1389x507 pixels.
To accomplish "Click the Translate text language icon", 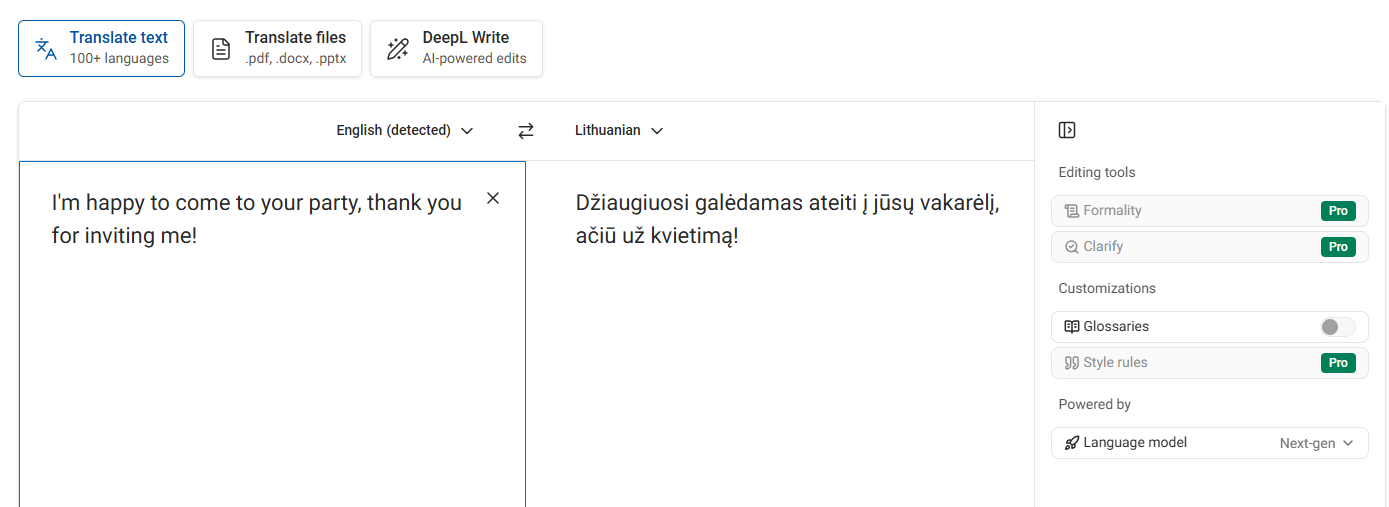I will (46, 49).
